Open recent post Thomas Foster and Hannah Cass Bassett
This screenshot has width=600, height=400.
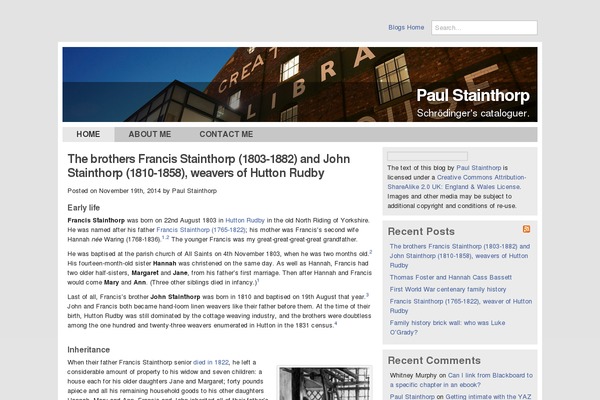tap(450, 278)
